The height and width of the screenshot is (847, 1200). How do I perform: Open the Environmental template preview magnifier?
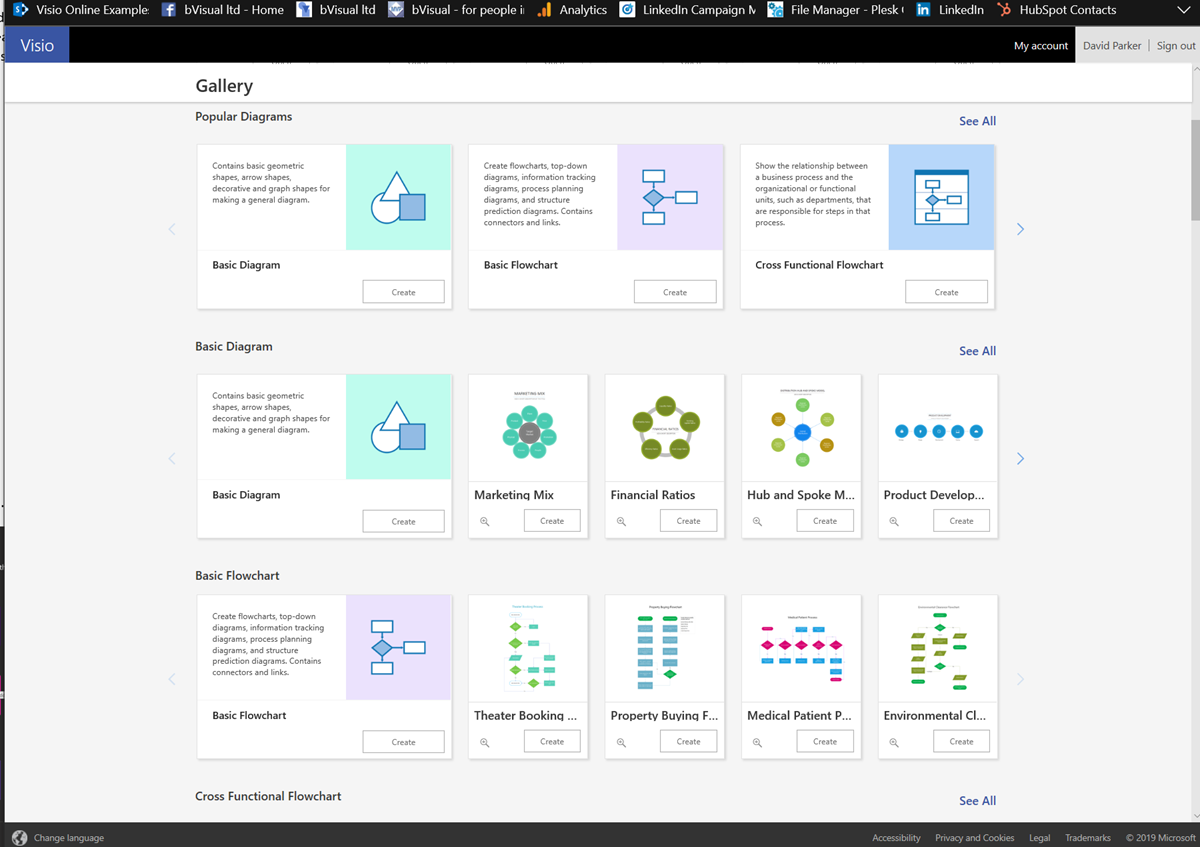[893, 741]
